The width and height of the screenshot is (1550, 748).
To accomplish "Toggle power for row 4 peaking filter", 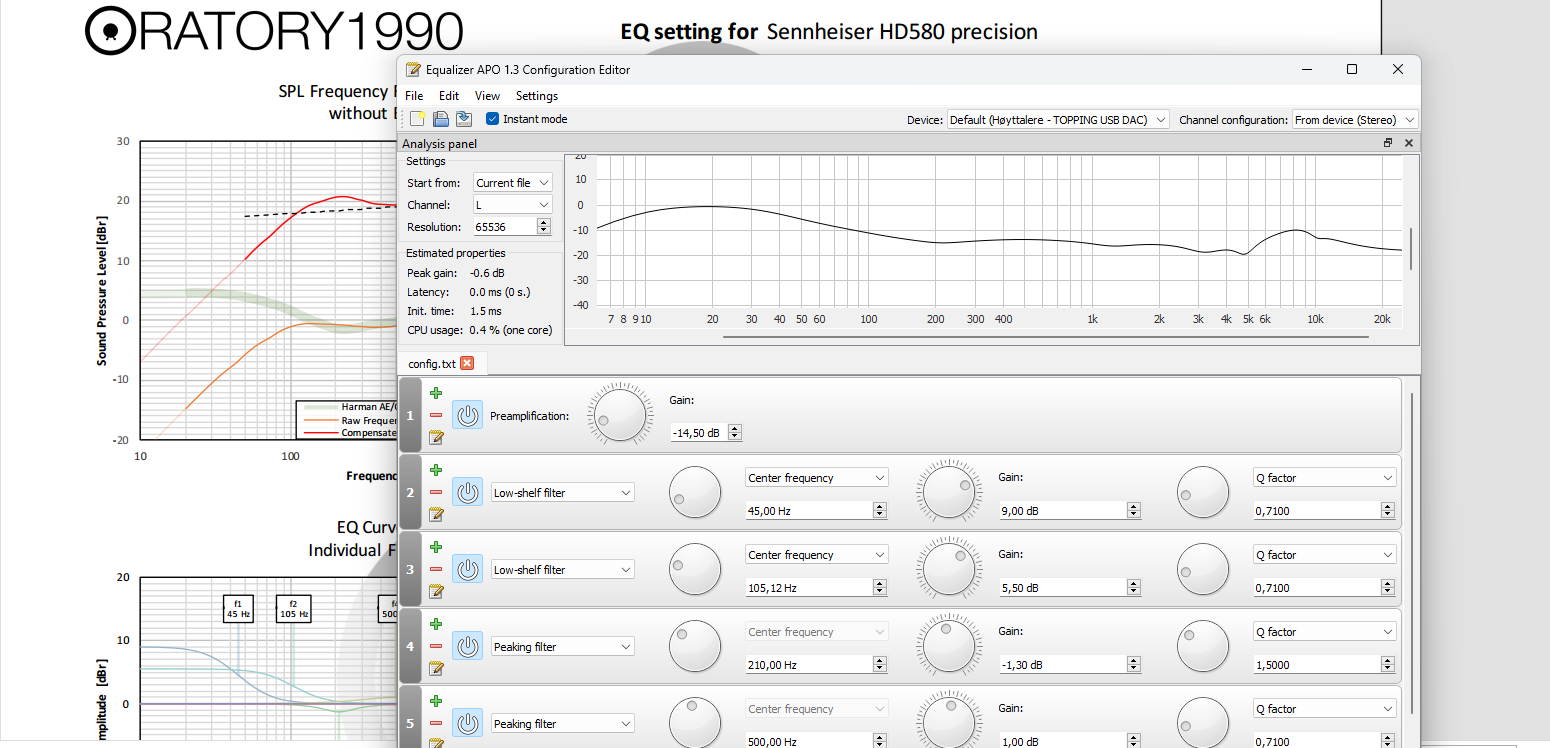I will (x=467, y=646).
